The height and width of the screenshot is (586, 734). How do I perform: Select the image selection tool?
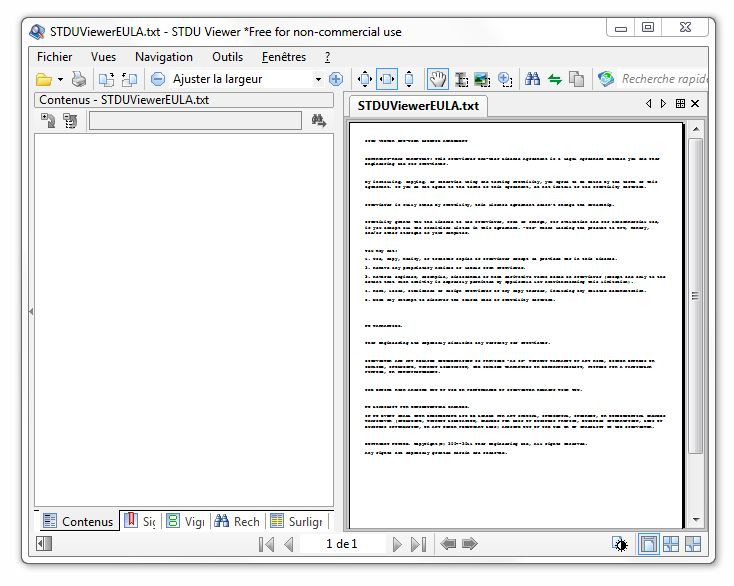pyautogui.click(x=482, y=80)
